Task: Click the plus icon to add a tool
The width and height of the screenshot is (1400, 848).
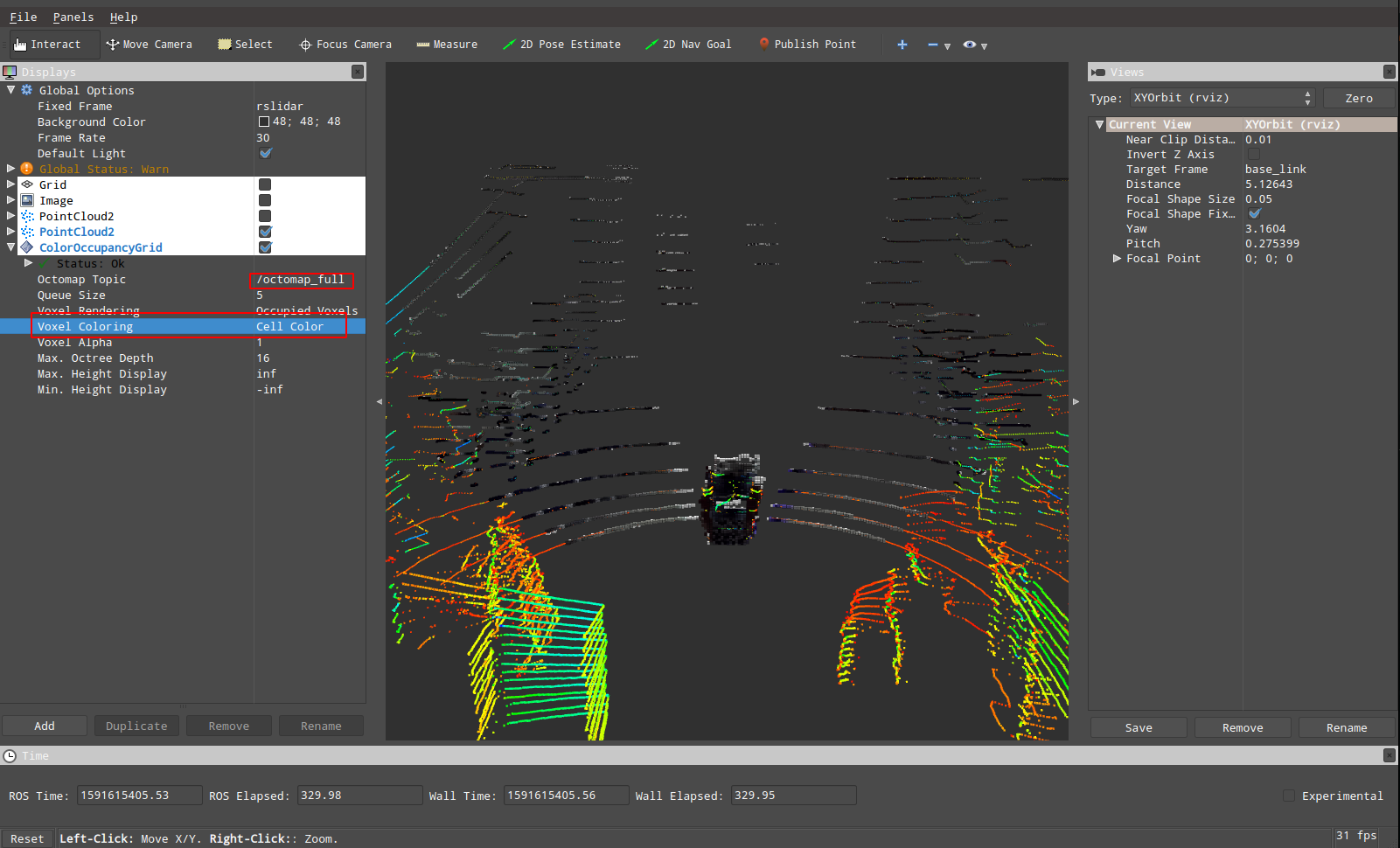Action: pos(902,45)
